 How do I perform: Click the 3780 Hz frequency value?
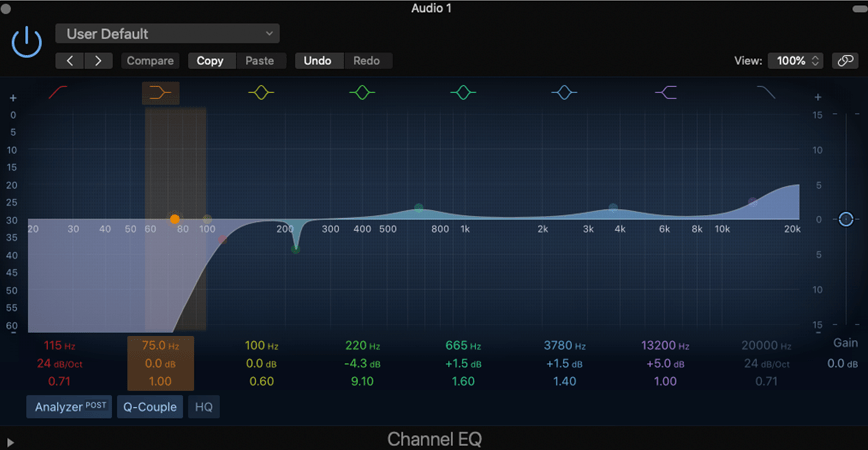[565, 345]
